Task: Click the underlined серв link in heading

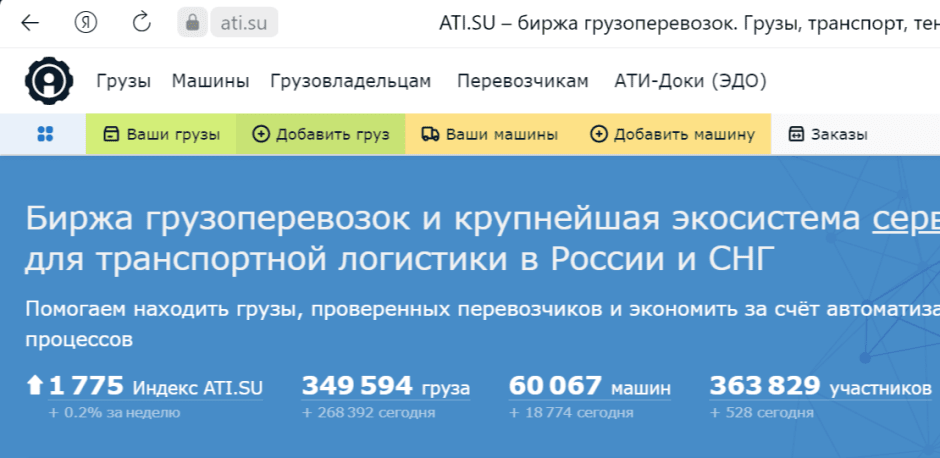Action: tap(906, 220)
